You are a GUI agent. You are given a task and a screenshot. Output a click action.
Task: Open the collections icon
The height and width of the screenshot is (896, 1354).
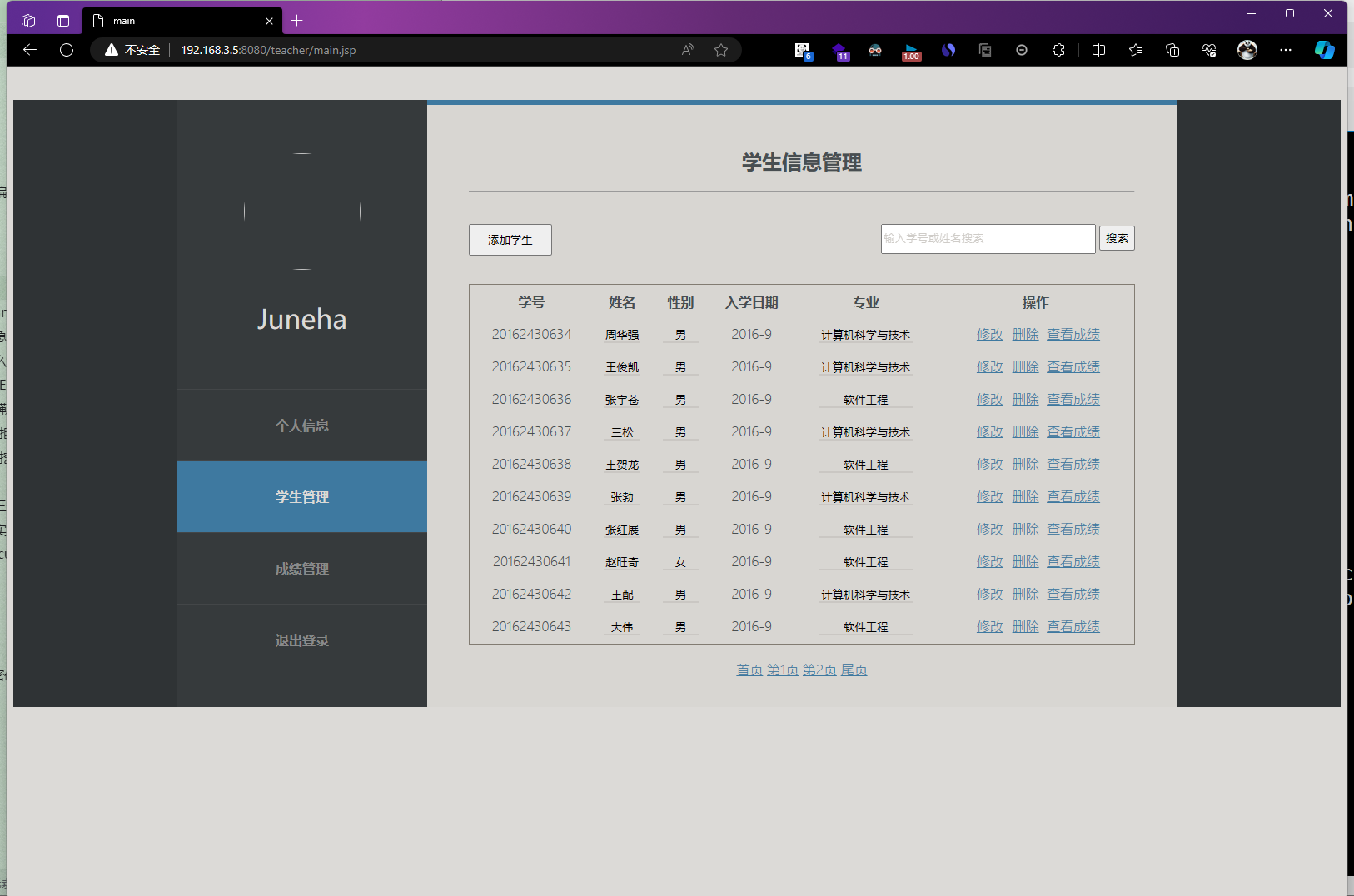tap(1172, 50)
